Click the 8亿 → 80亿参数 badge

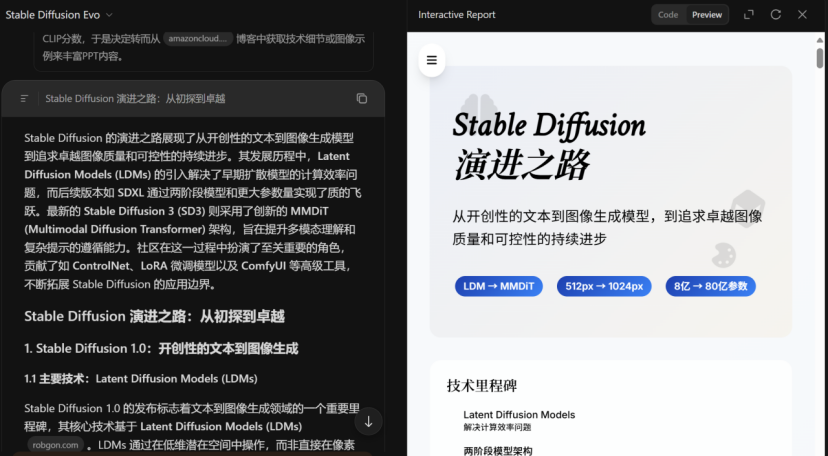(x=710, y=286)
